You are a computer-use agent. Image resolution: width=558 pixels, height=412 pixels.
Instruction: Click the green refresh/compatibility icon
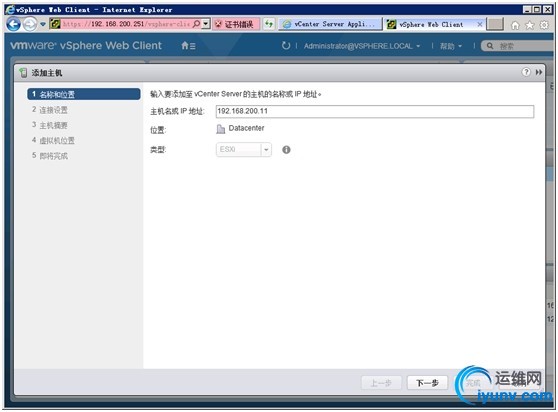(x=269, y=24)
